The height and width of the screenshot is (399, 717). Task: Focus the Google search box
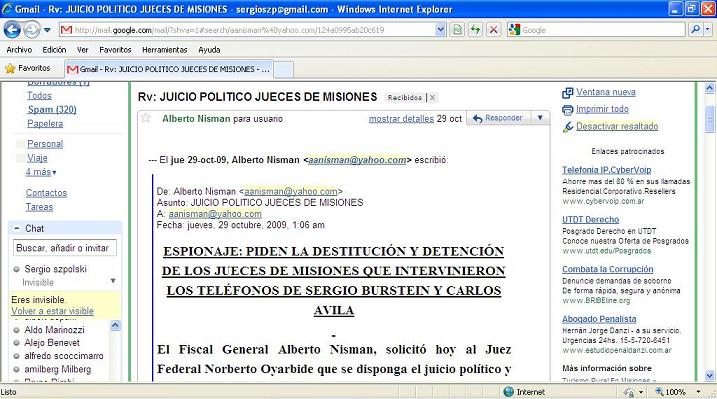pyautogui.click(x=603, y=30)
